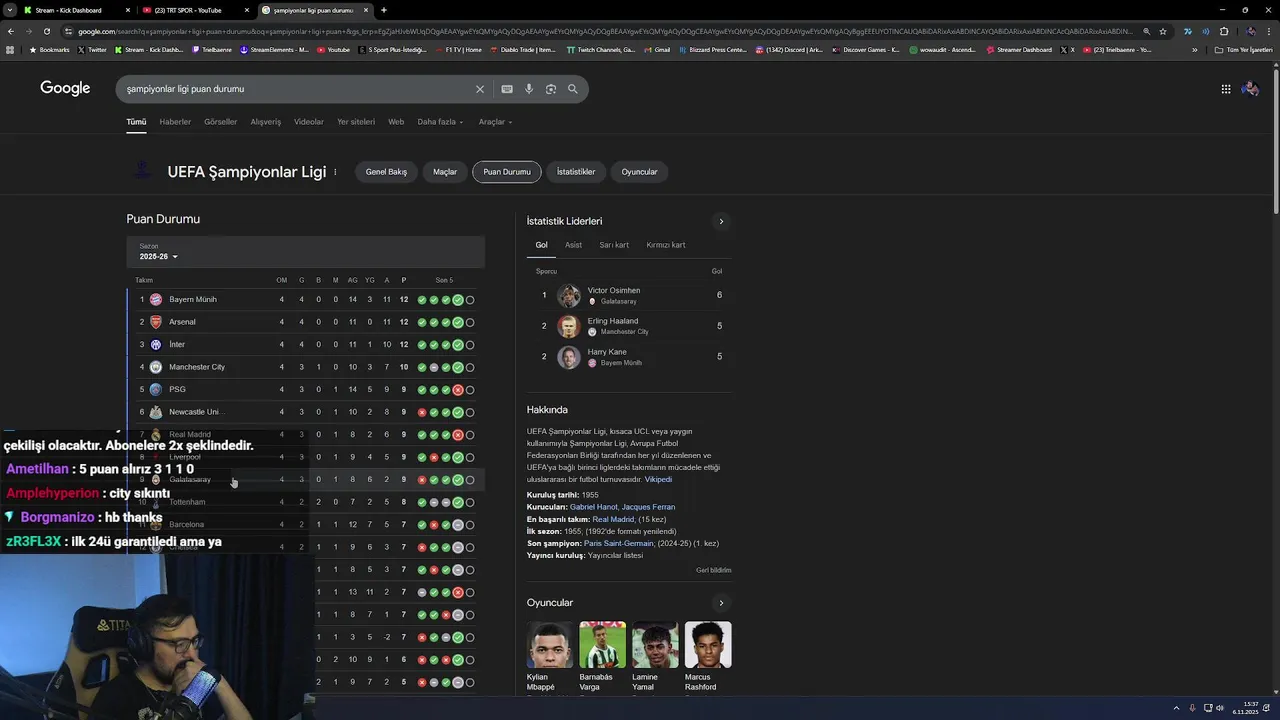Open the Paris Saint-Germain link
1280x720 pixels.
click(x=619, y=543)
